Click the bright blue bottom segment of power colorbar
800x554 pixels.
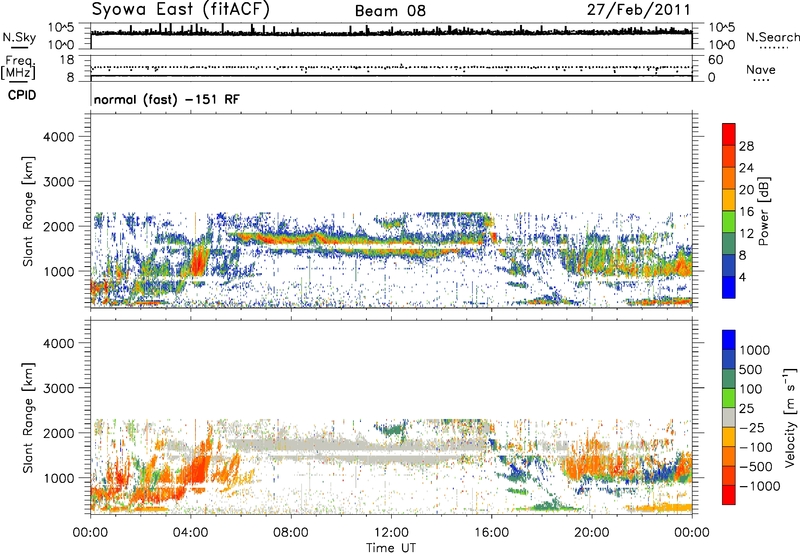point(729,287)
